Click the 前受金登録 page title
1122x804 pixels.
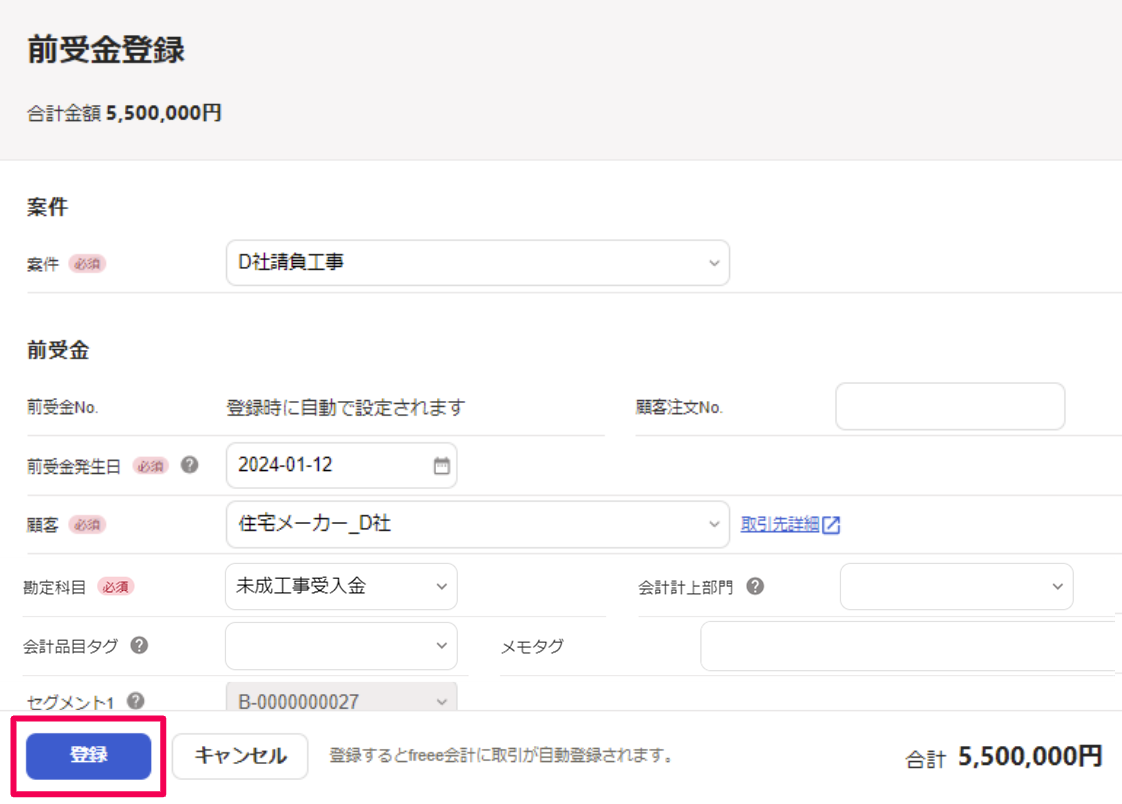[x=106, y=50]
